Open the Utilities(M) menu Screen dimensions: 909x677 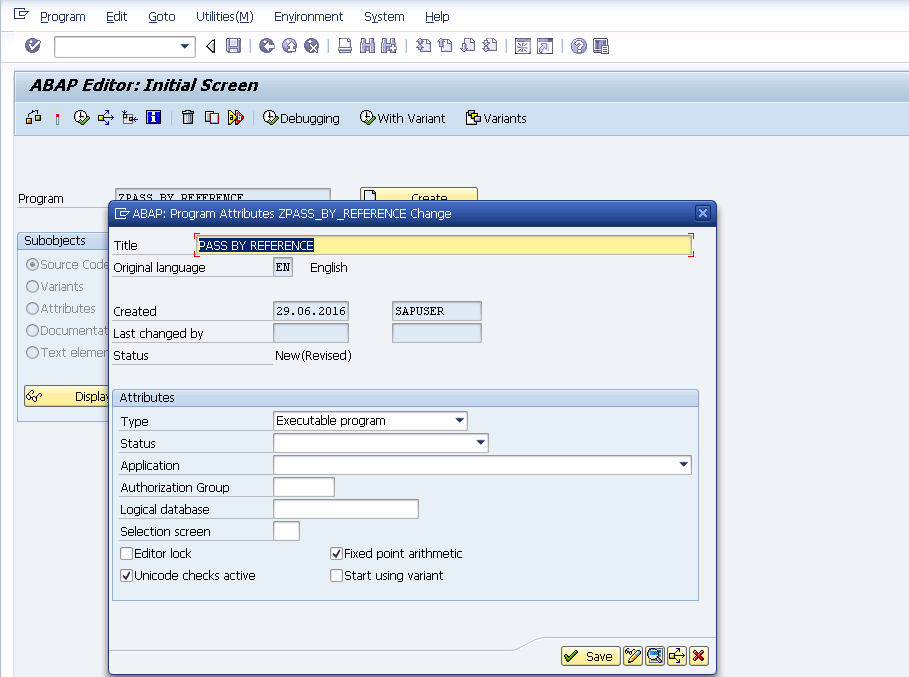224,16
